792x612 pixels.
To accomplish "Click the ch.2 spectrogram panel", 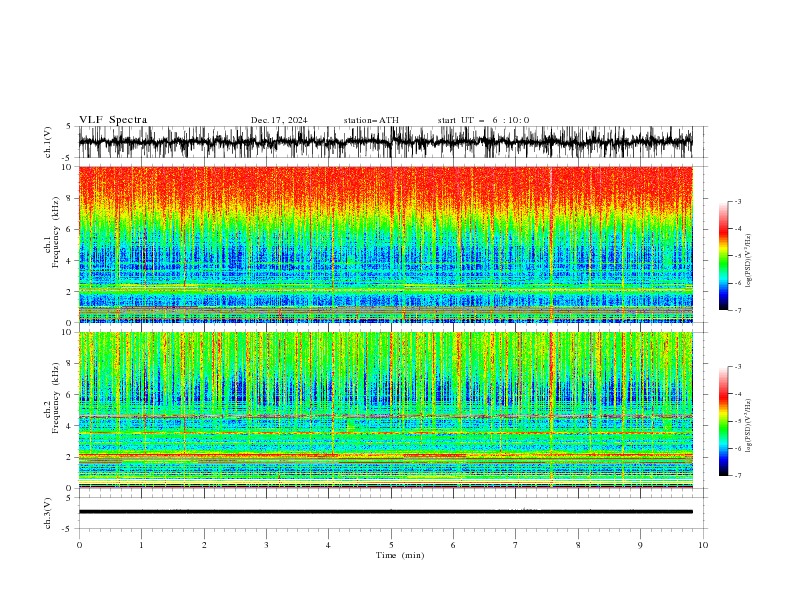I will point(385,410).
